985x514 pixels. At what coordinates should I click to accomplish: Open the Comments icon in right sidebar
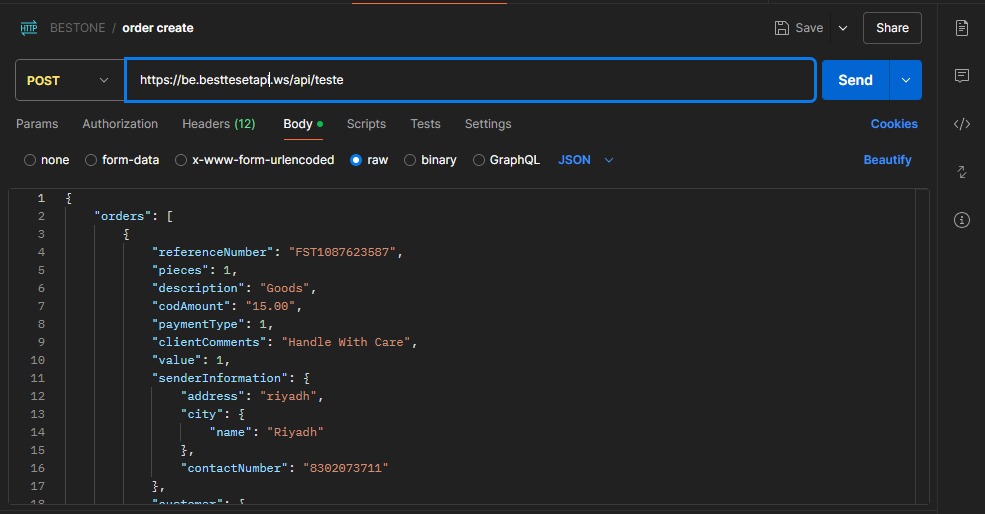(x=962, y=76)
